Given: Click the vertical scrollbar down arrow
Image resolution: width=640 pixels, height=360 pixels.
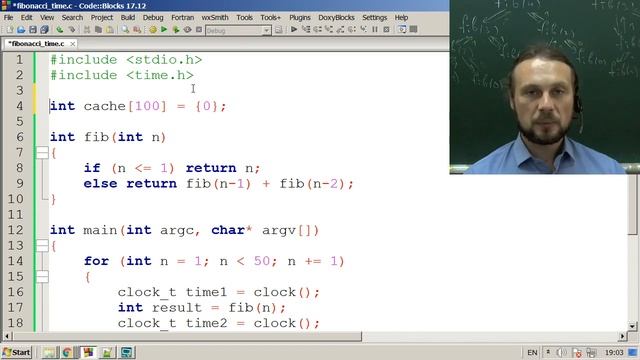Looking at the screenshot, I should click(632, 326).
